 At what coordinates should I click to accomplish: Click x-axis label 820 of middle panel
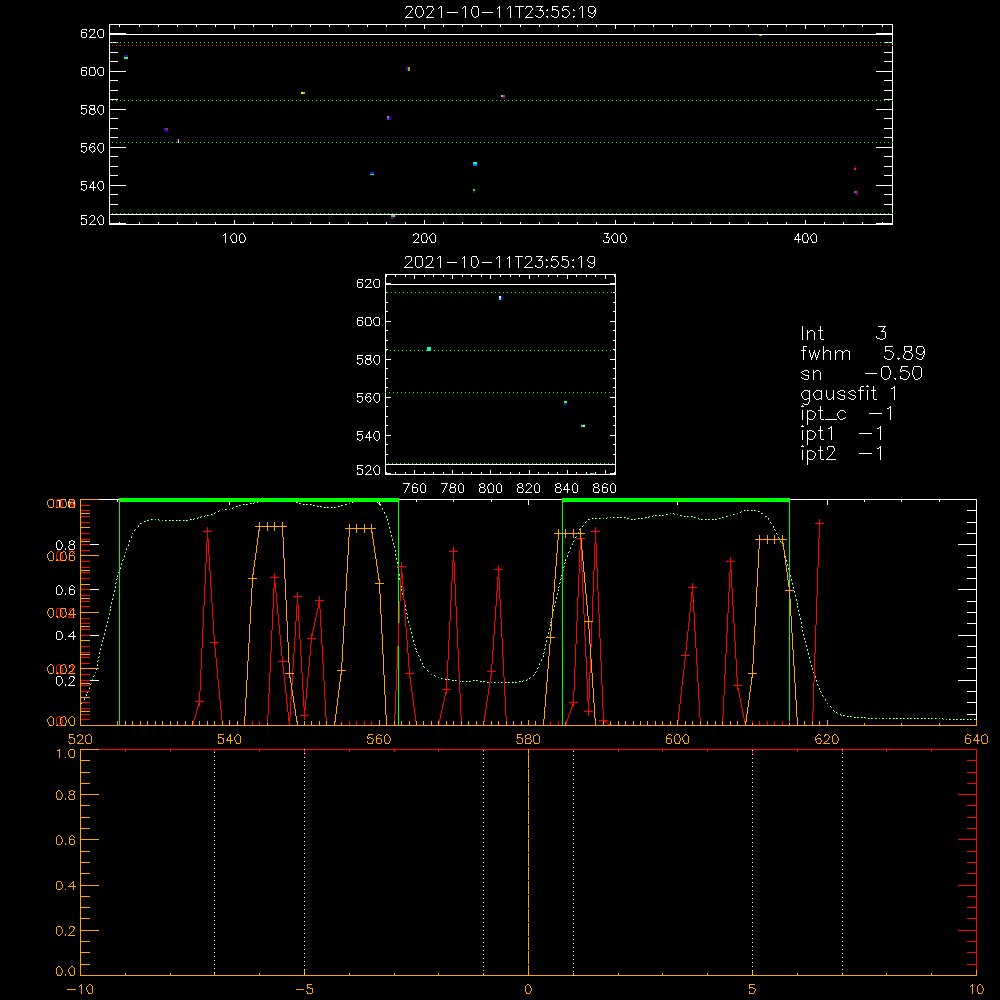click(x=529, y=489)
